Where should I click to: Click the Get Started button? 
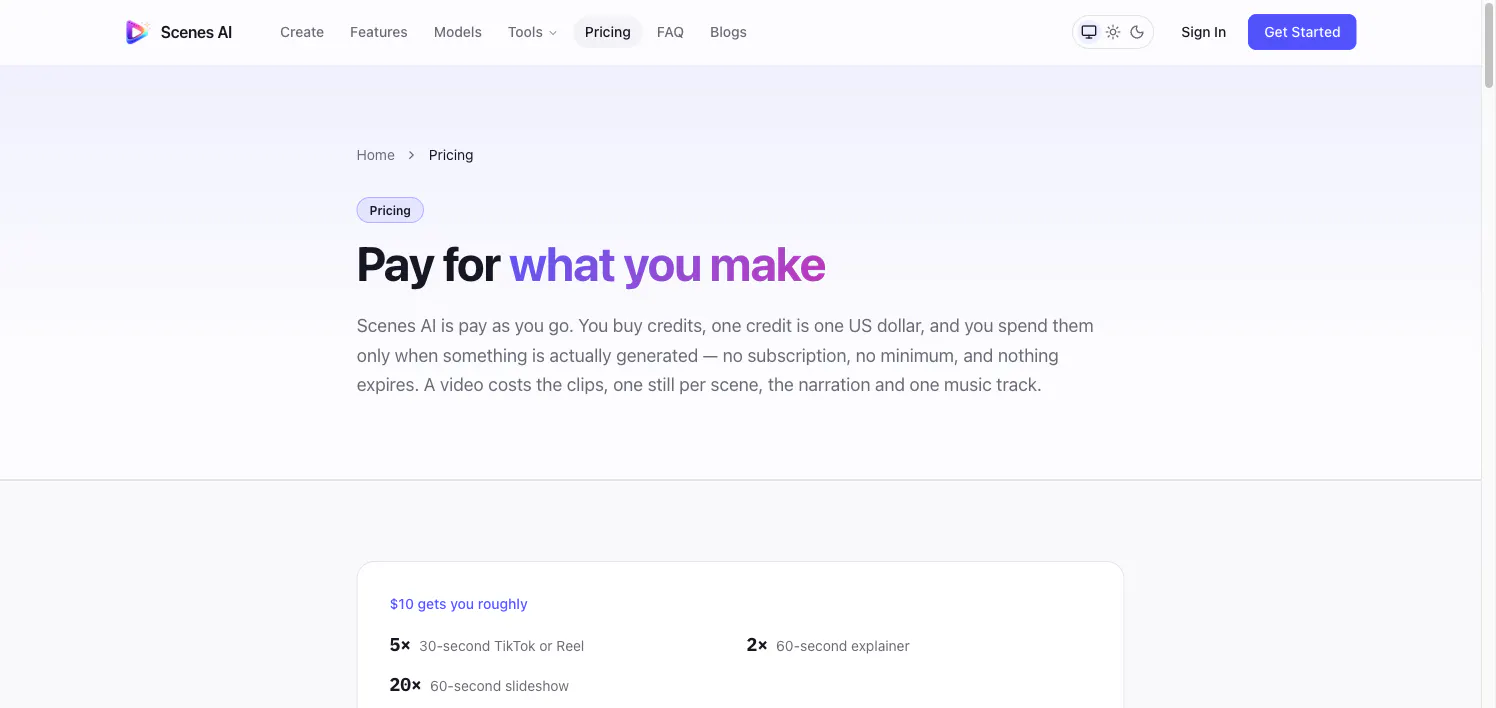point(1302,32)
